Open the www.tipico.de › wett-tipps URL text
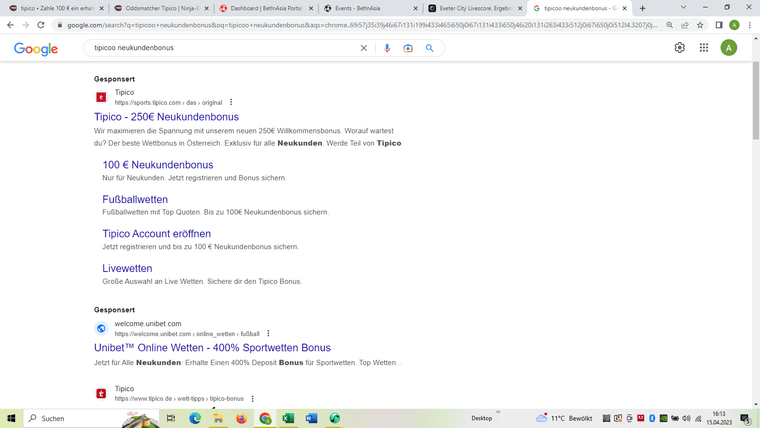Image resolution: width=760 pixels, height=428 pixels. pyautogui.click(x=179, y=398)
